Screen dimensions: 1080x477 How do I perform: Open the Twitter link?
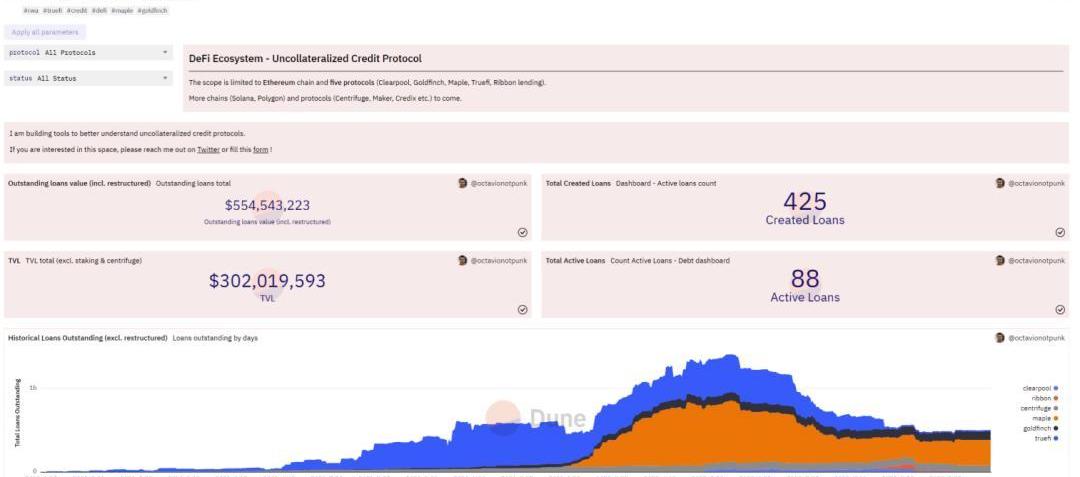click(208, 150)
